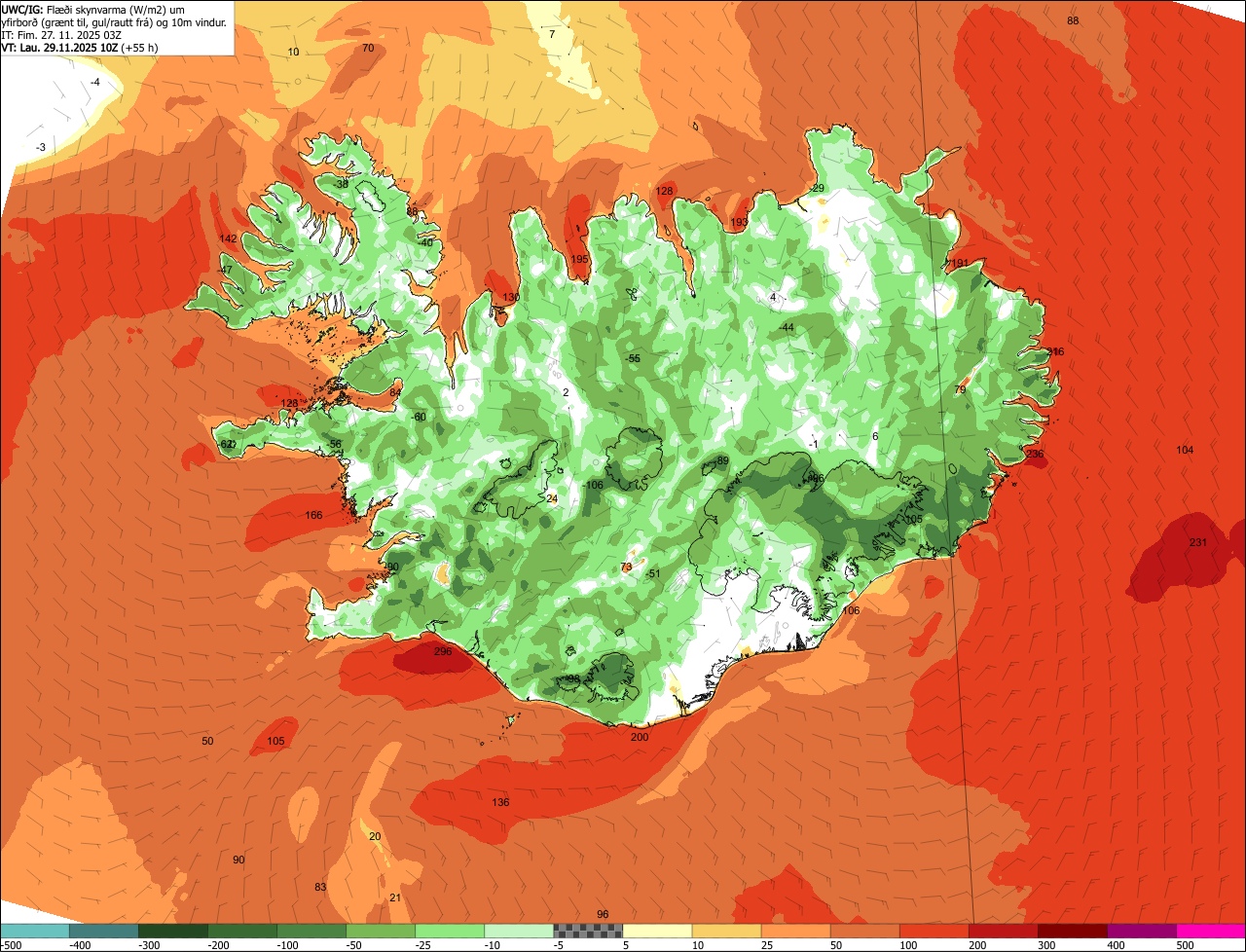The height and width of the screenshot is (952, 1246).
Task: Click the map value '-4' in the northwest corner
Action: (x=94, y=83)
